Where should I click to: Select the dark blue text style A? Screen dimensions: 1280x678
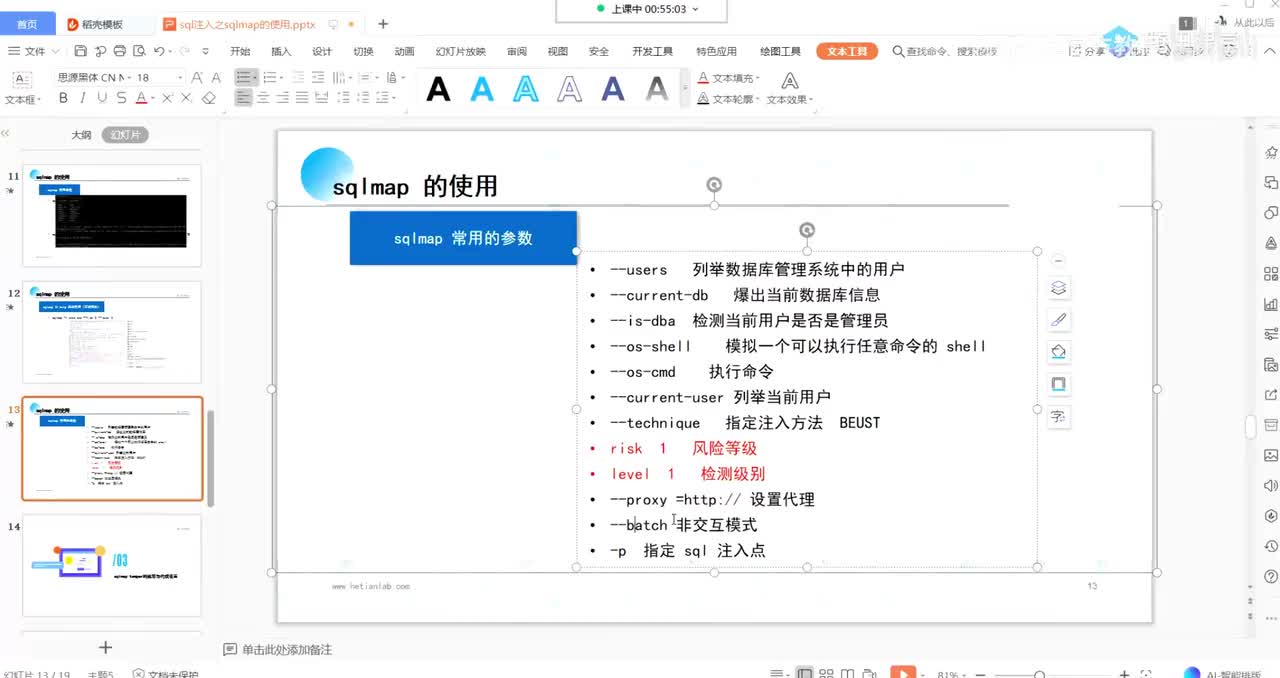(613, 89)
